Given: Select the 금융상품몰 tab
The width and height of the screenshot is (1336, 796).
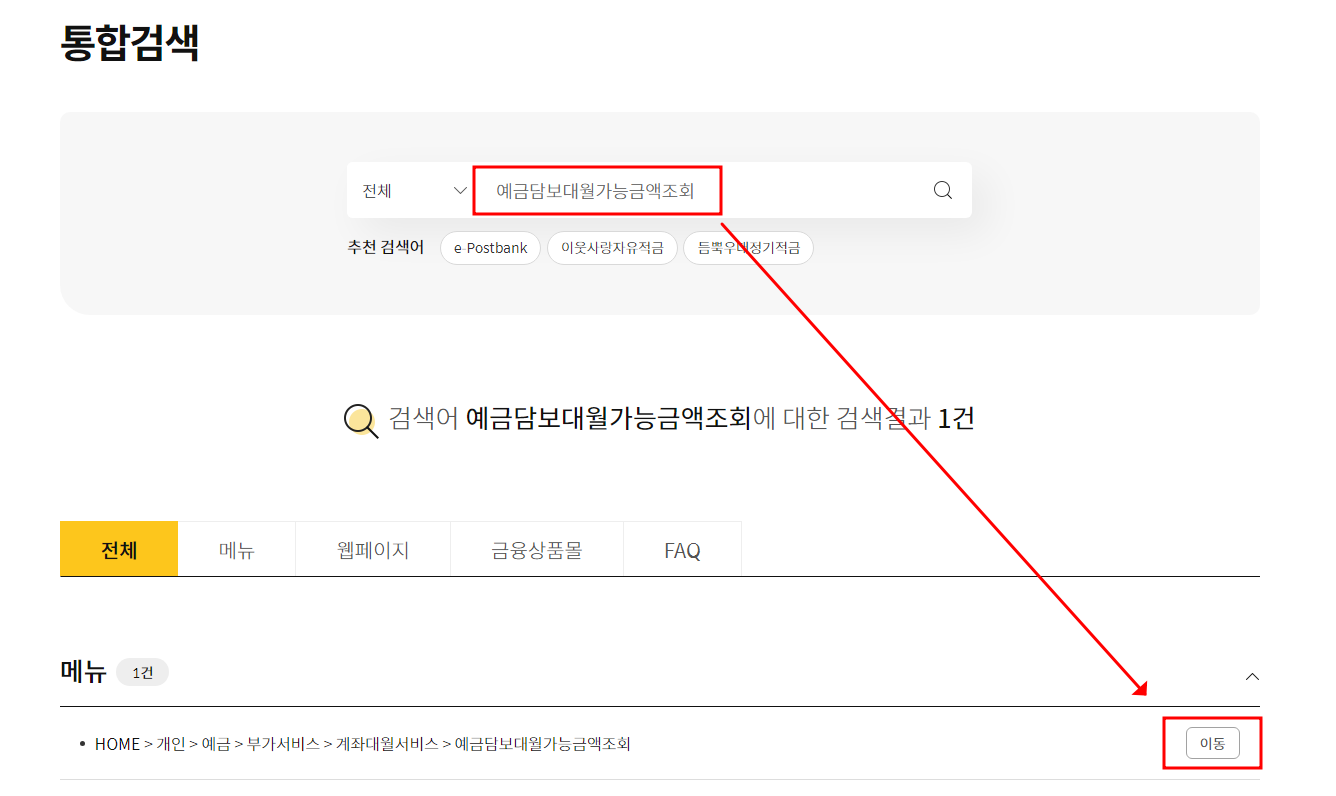Looking at the screenshot, I should pos(536,548).
